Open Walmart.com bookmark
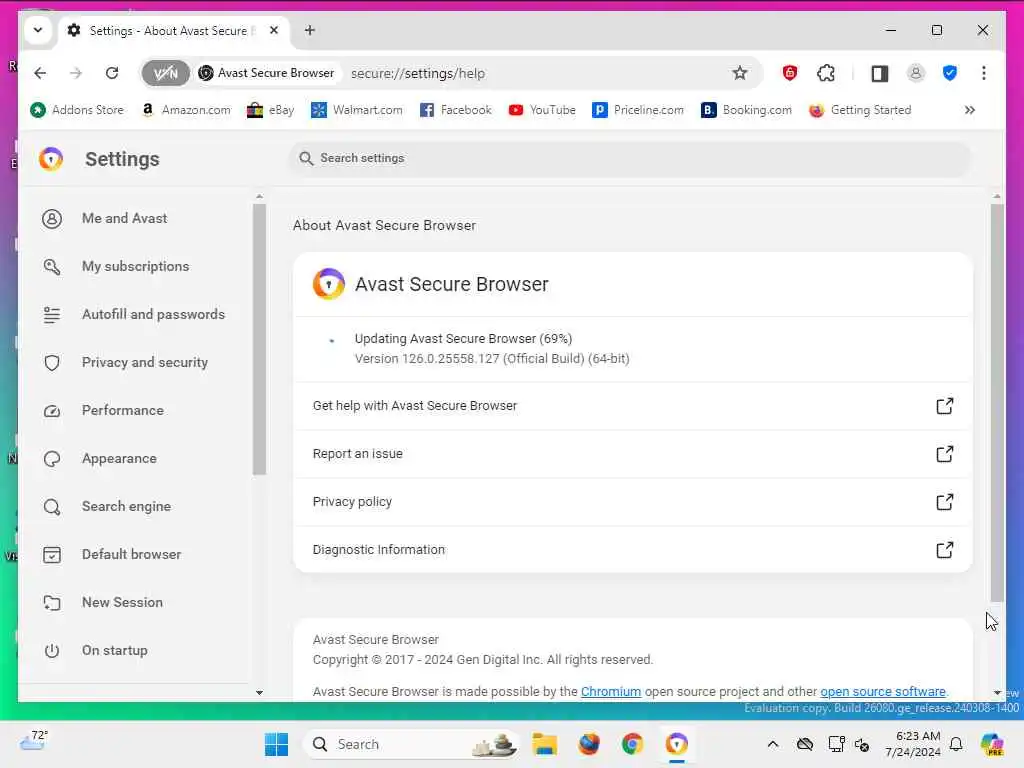This screenshot has height=768, width=1024. click(357, 110)
